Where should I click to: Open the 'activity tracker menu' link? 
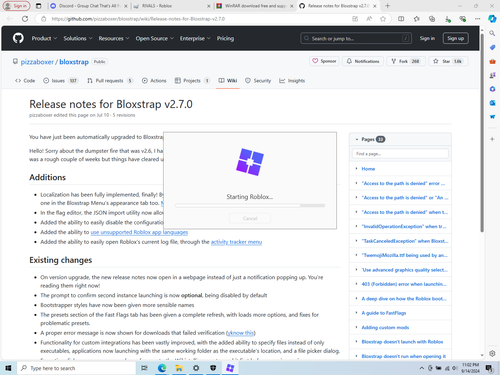pos(236,242)
